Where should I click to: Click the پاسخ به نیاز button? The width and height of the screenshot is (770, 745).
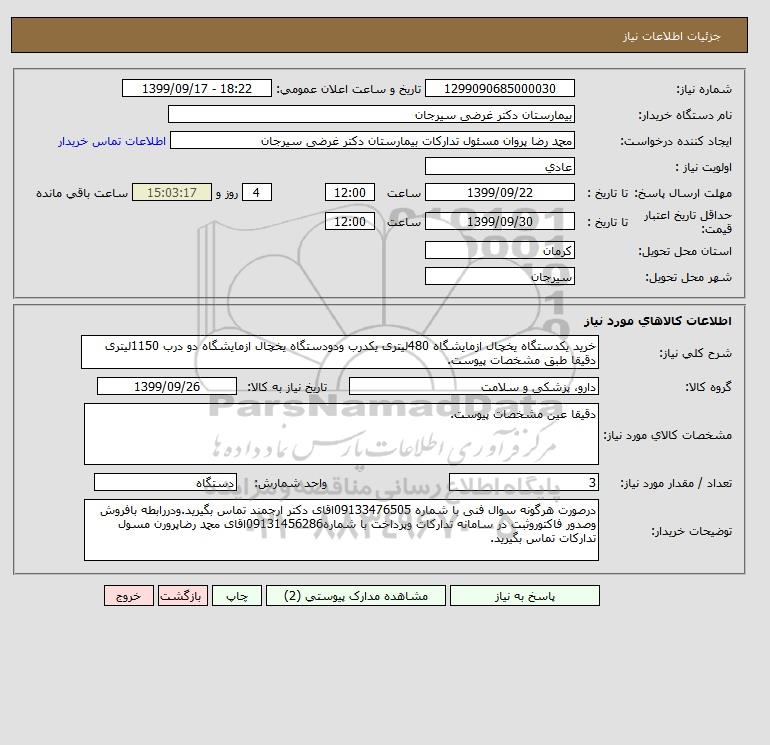pyautogui.click(x=524, y=596)
